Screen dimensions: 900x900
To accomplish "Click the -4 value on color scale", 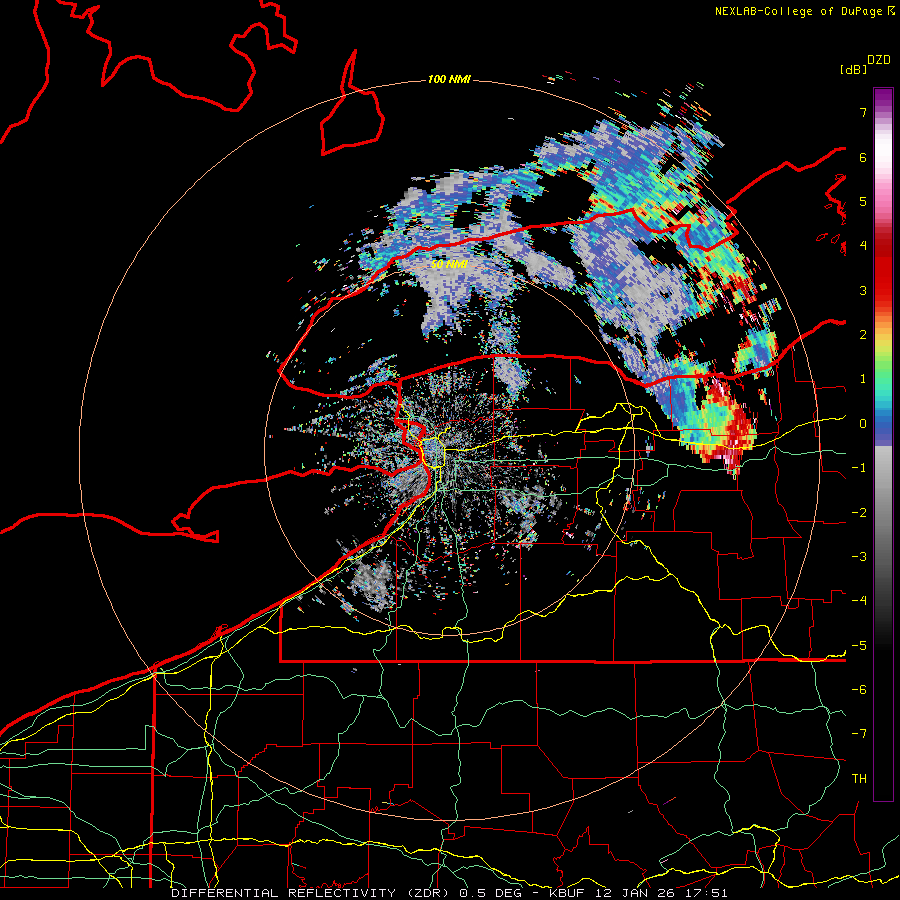I will (859, 601).
